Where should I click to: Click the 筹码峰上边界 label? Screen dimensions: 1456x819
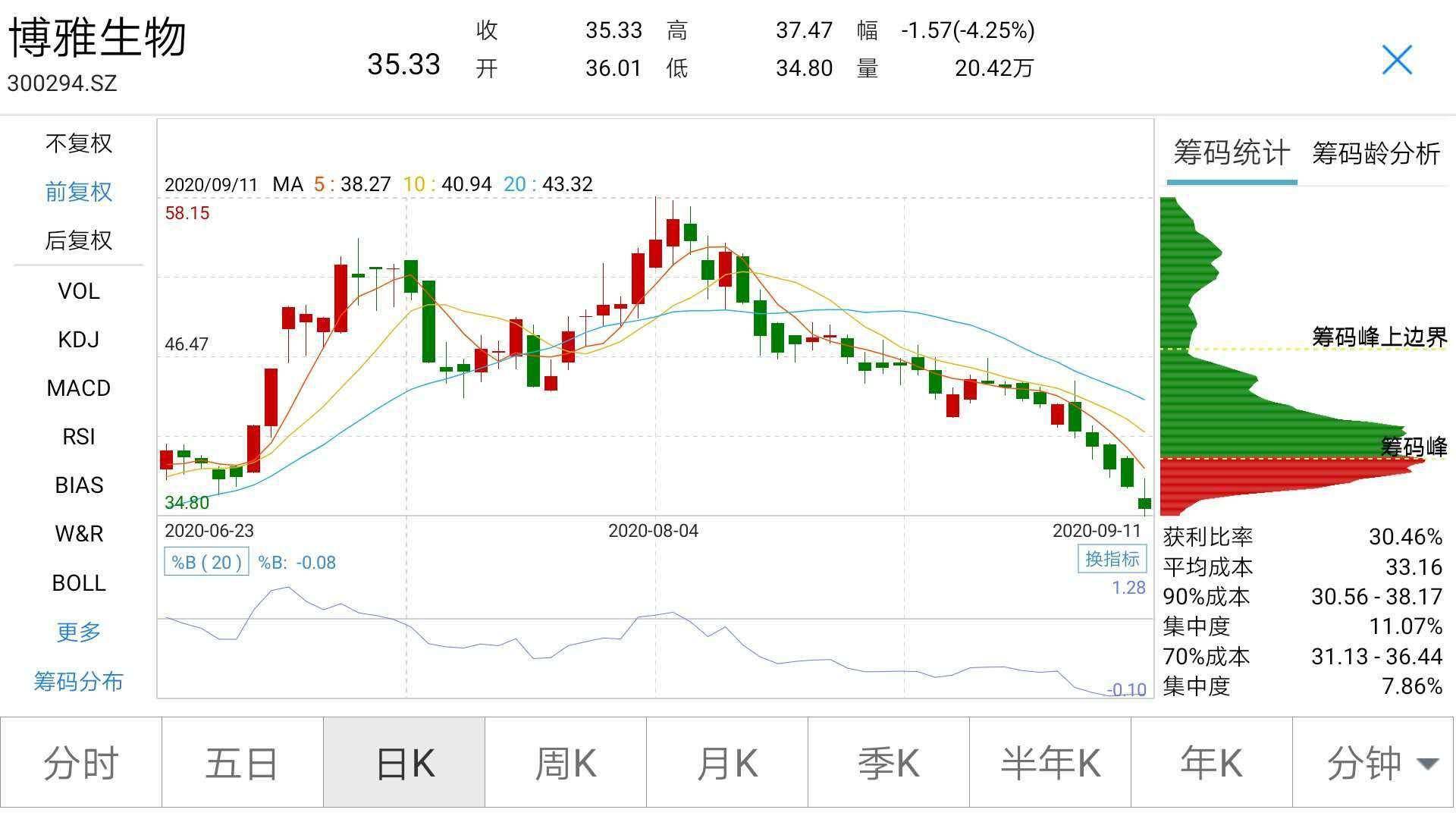point(1379,337)
